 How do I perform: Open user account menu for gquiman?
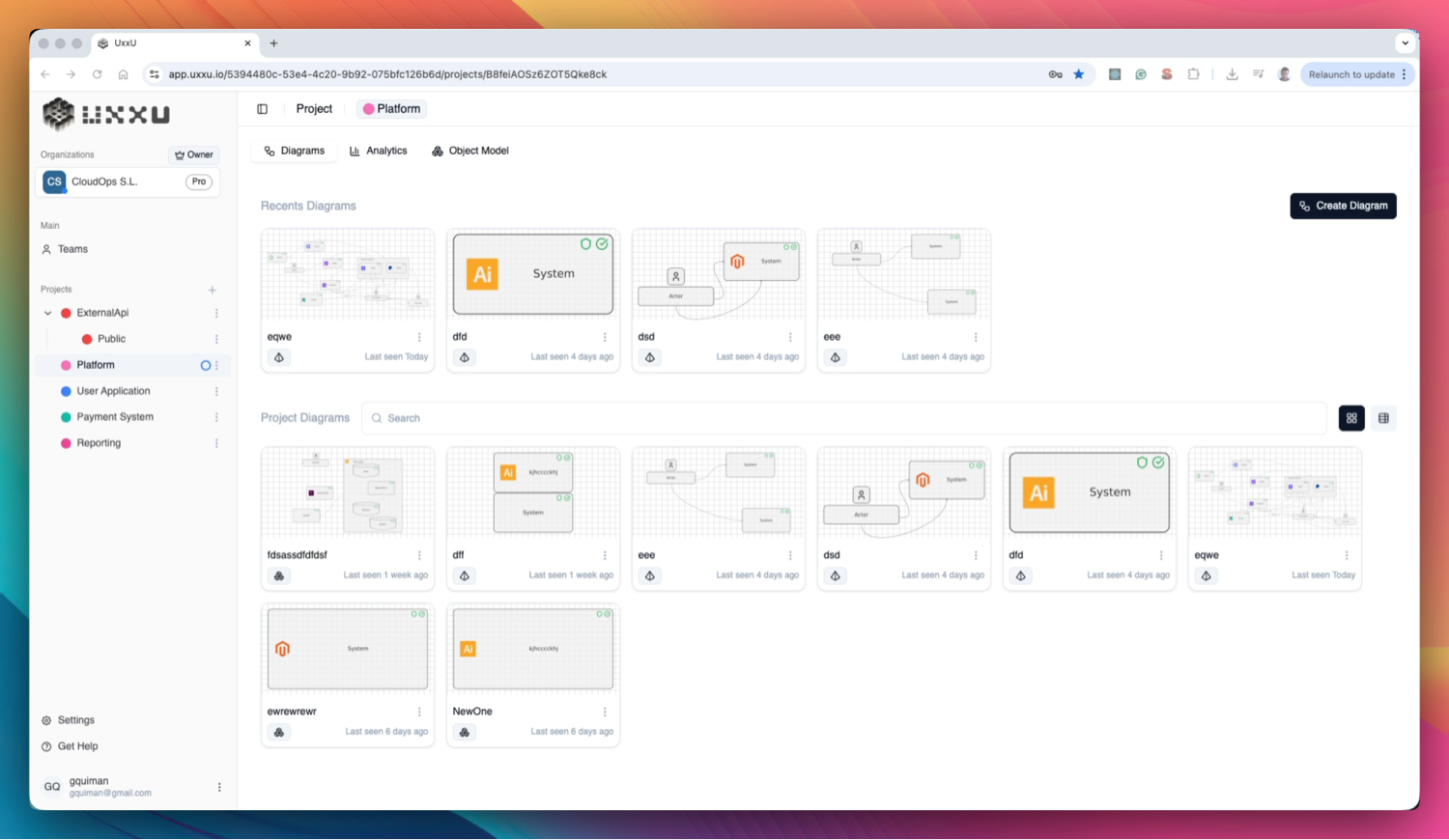pos(219,787)
